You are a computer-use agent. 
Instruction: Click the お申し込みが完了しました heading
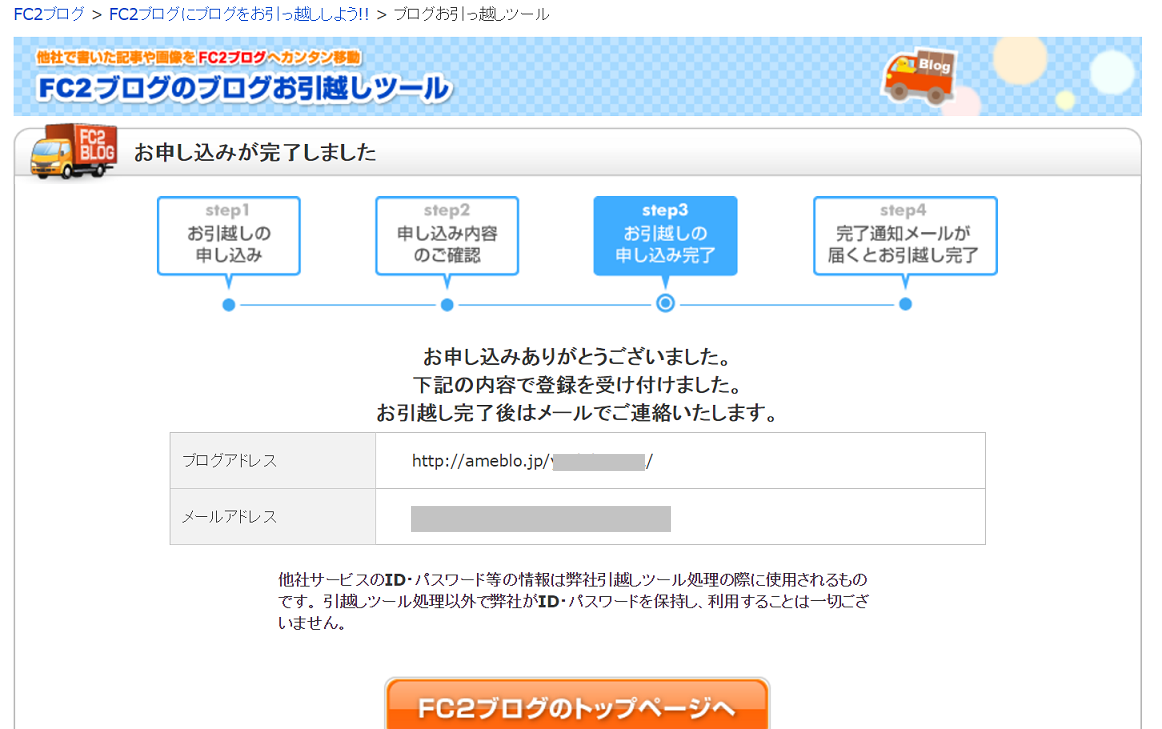255,152
